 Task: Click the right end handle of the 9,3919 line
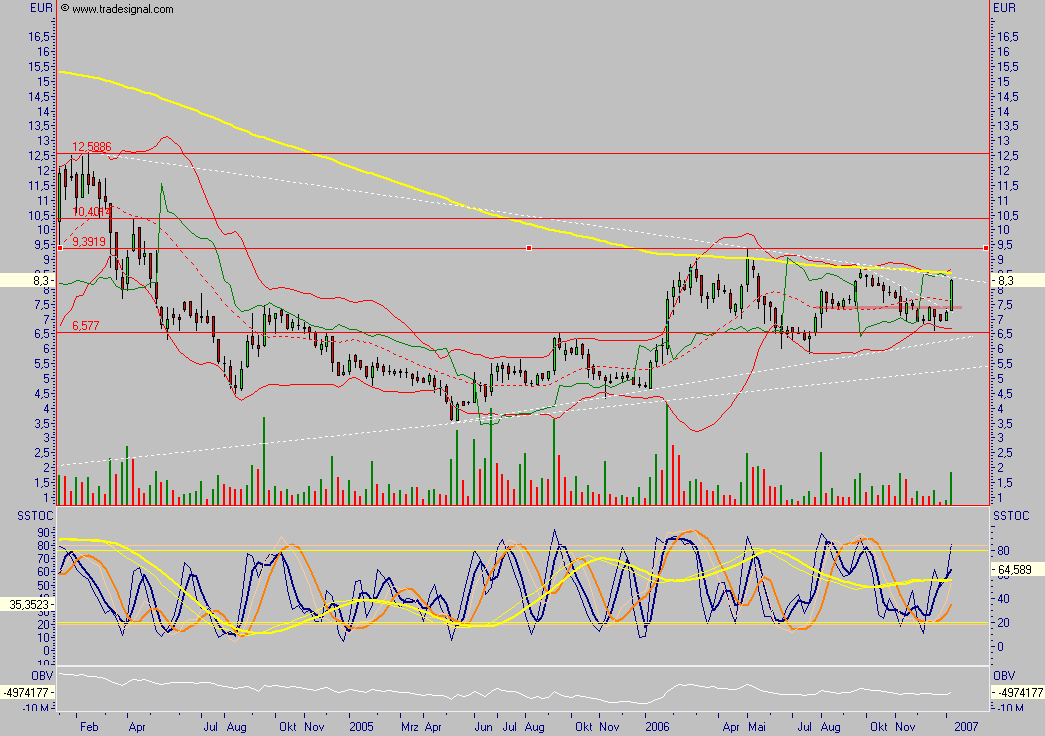[986, 248]
